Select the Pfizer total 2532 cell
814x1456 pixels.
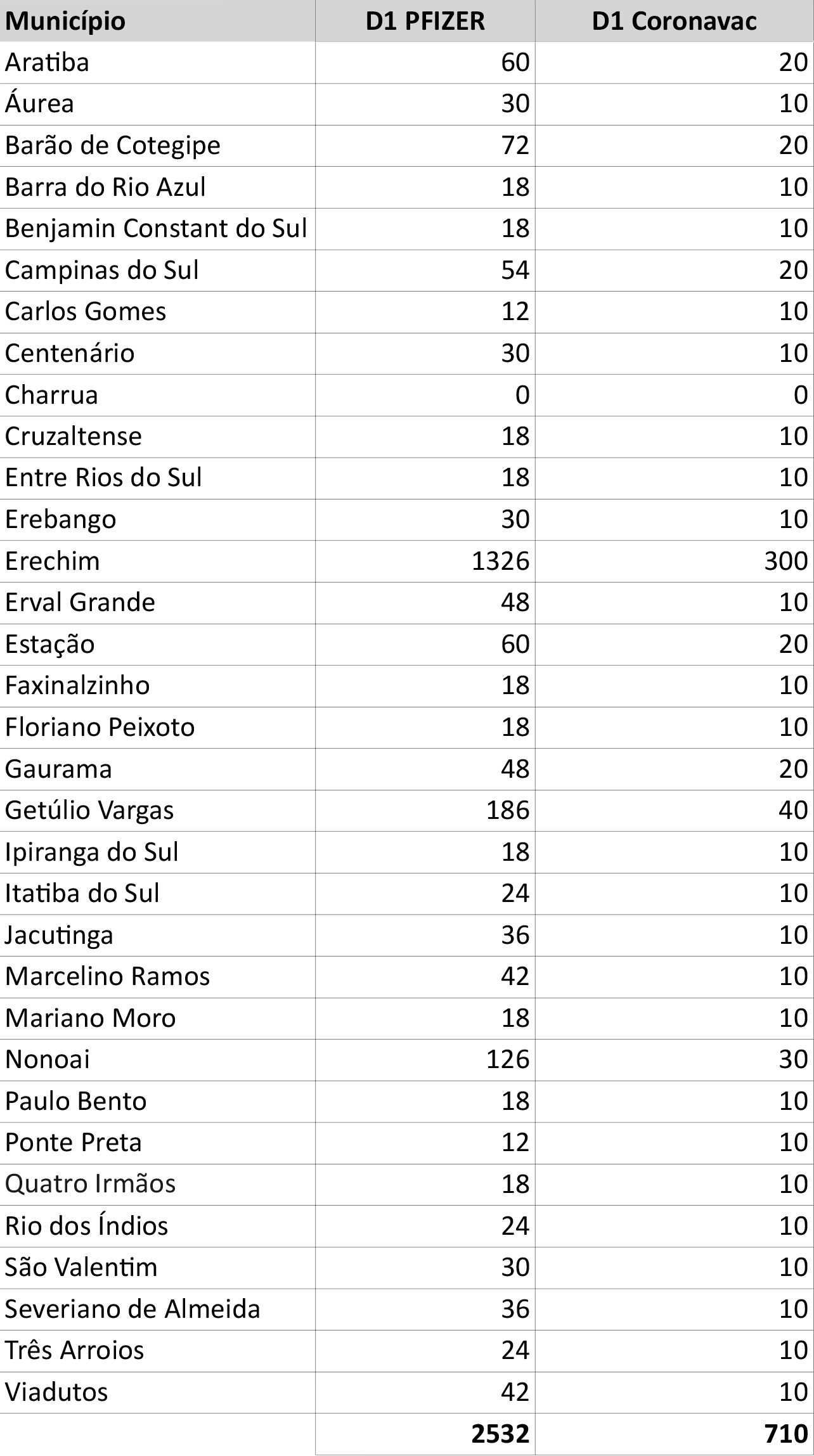[425, 1433]
